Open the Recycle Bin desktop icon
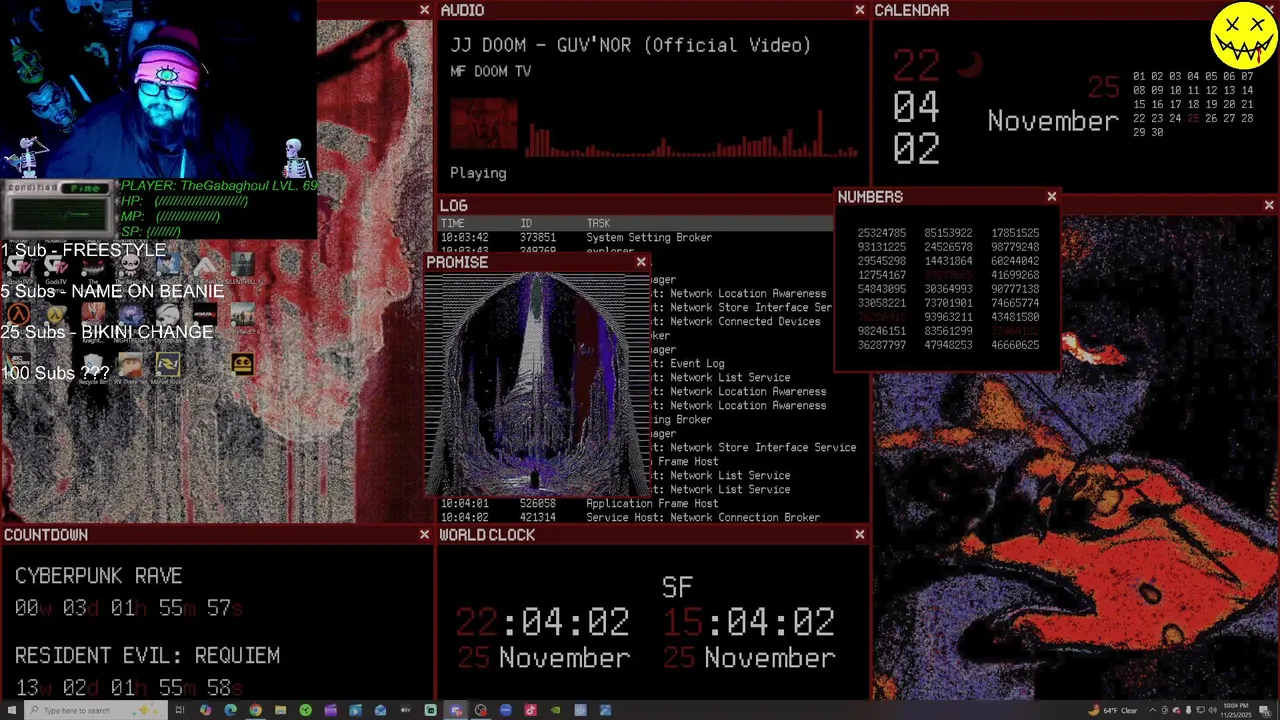The height and width of the screenshot is (720, 1280). coord(92,364)
